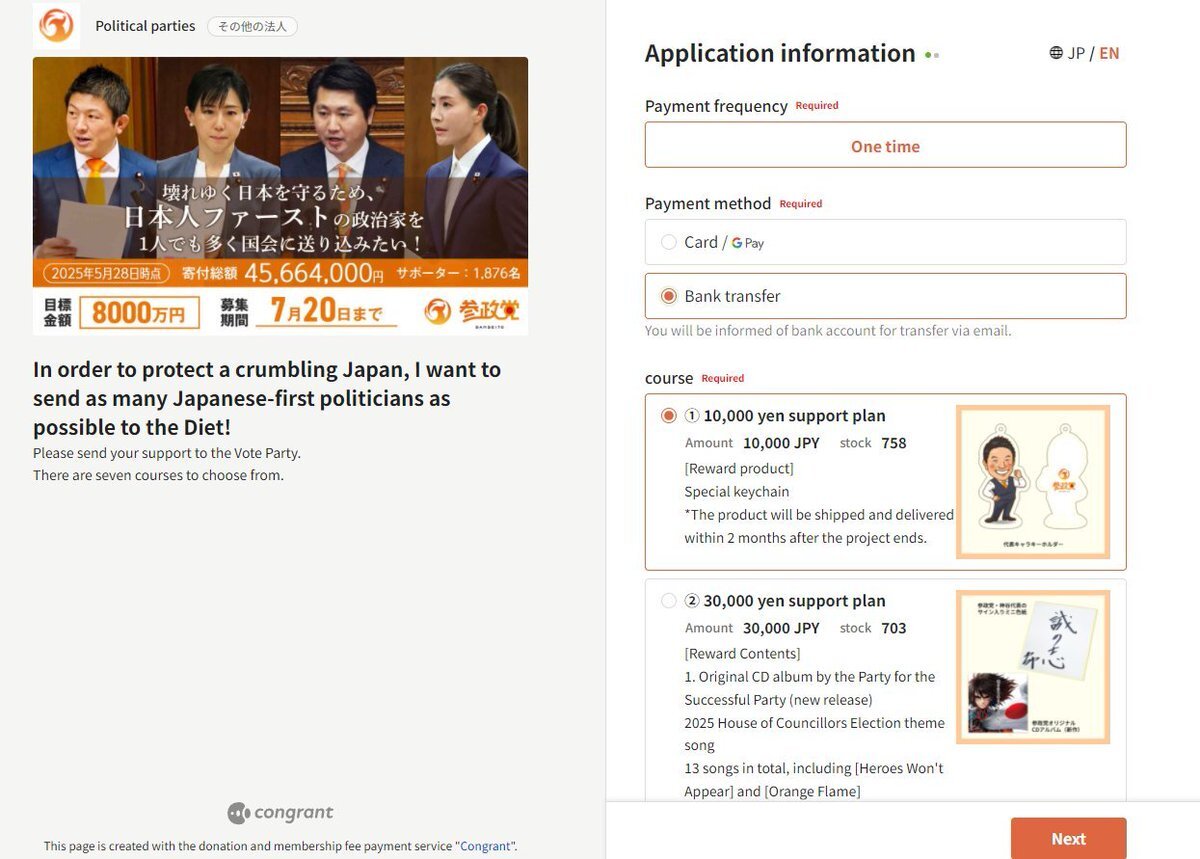This screenshot has width=1200, height=859.
Task: Click the course section label
Action: [669, 378]
